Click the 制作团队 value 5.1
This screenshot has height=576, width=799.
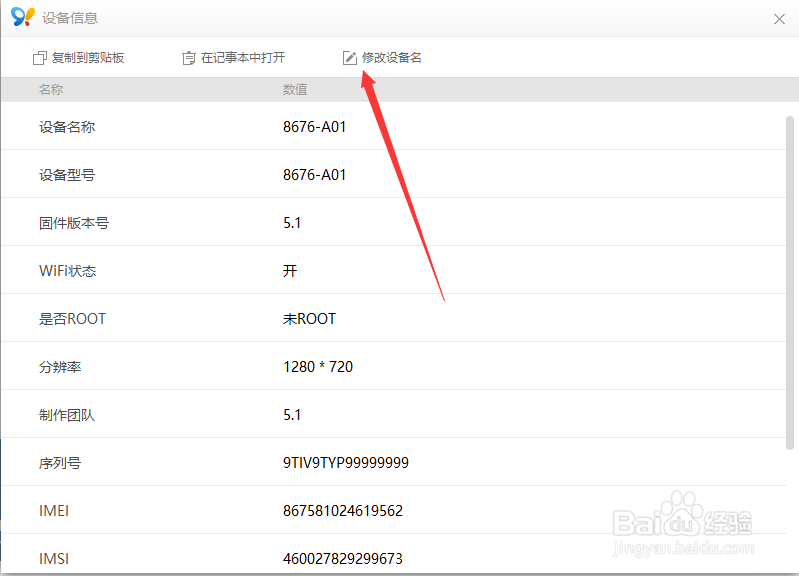click(x=292, y=415)
